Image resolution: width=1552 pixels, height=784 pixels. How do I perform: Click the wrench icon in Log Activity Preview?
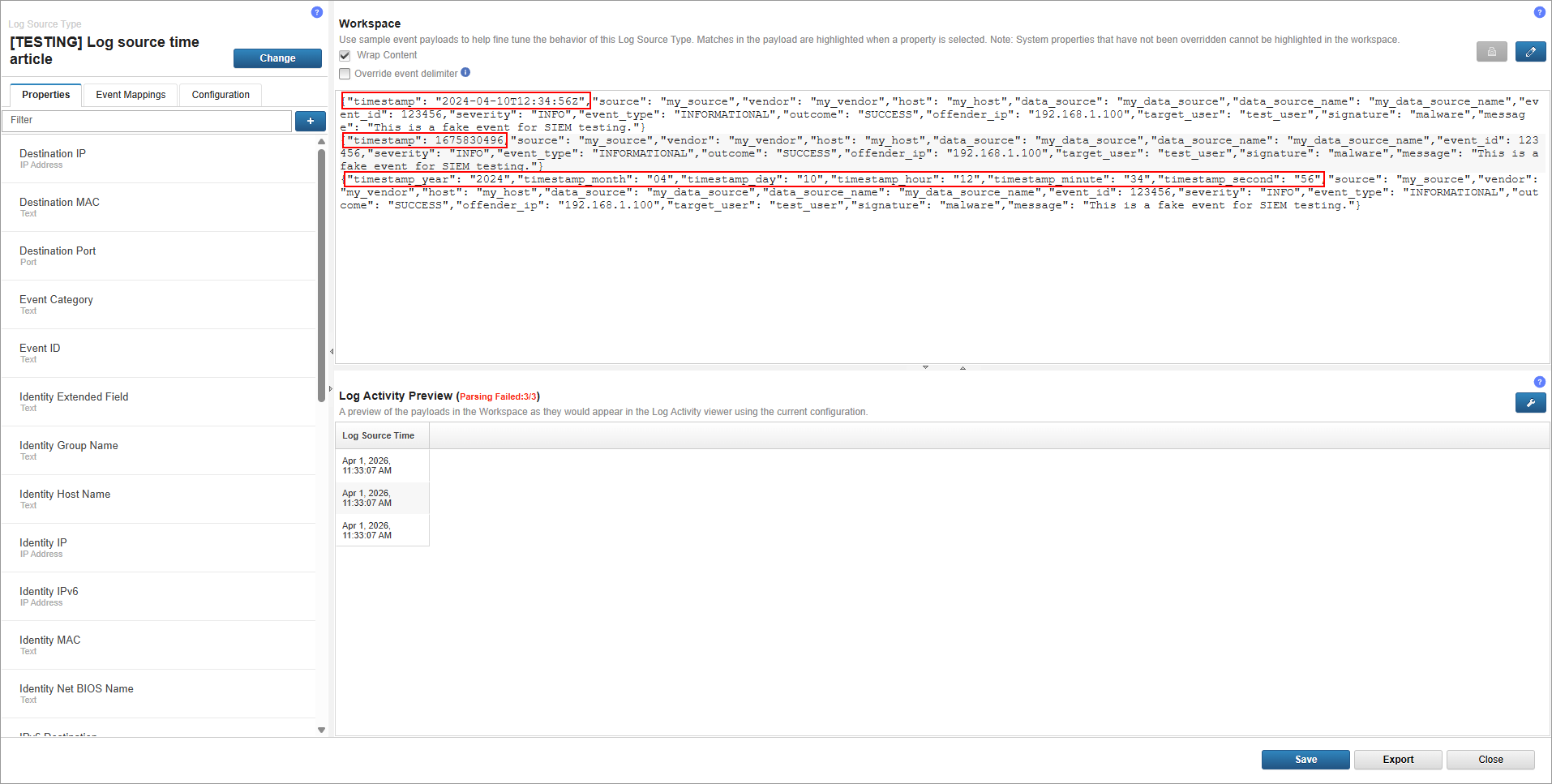click(1530, 403)
